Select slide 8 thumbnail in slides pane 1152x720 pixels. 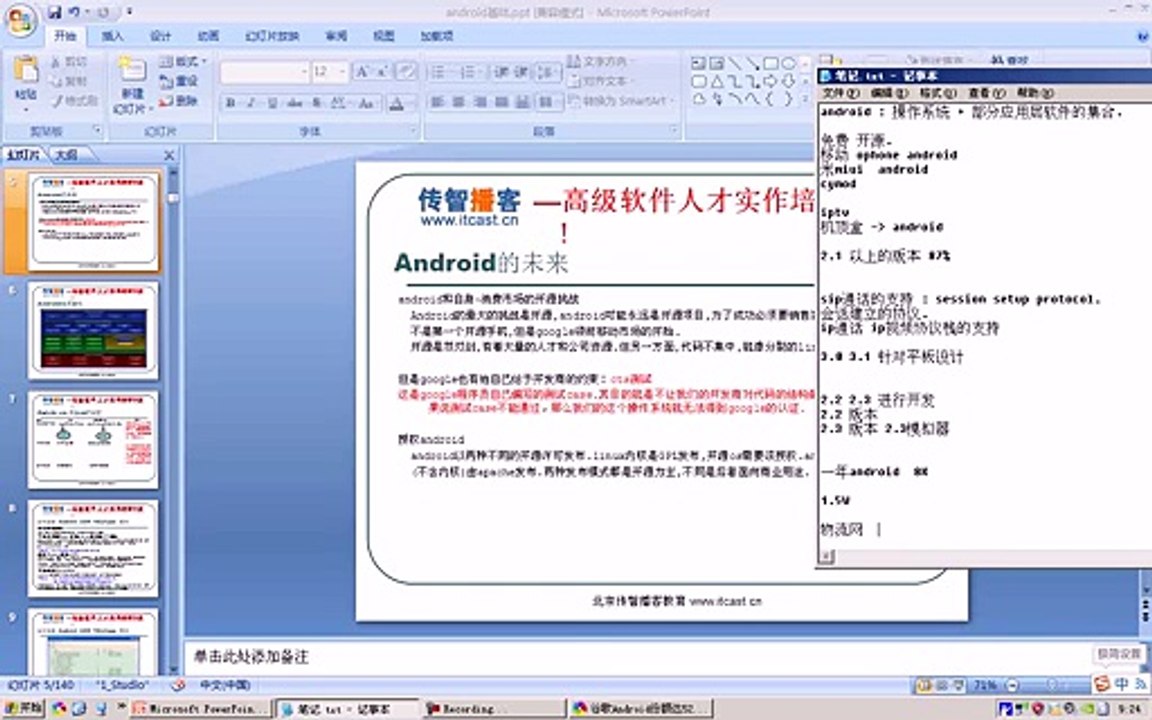pos(93,548)
